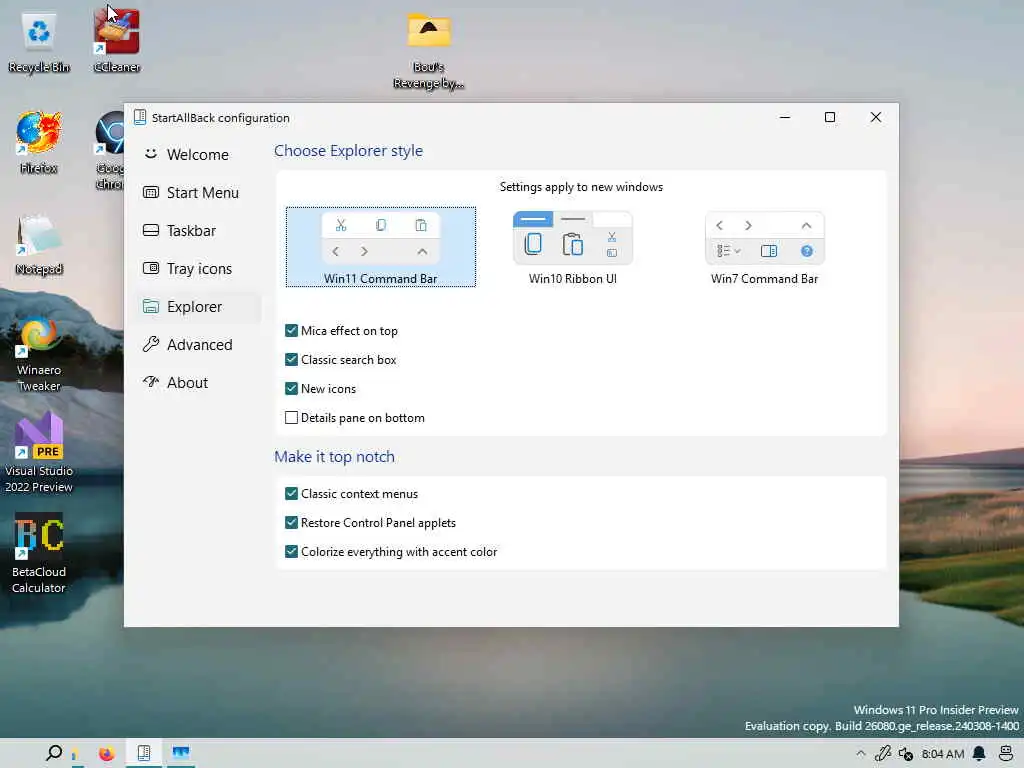Select the Firefox desktop shortcut
The height and width of the screenshot is (768, 1024).
(39, 142)
